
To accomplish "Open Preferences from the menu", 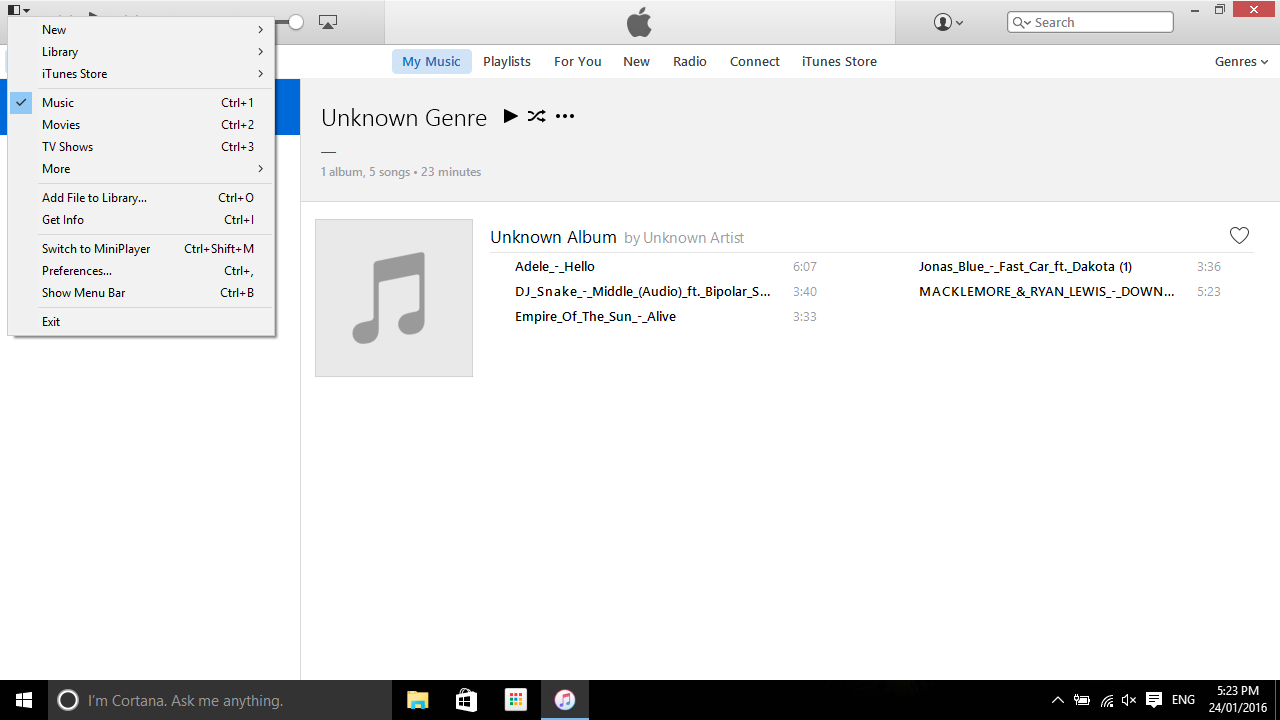I will pos(141,271).
